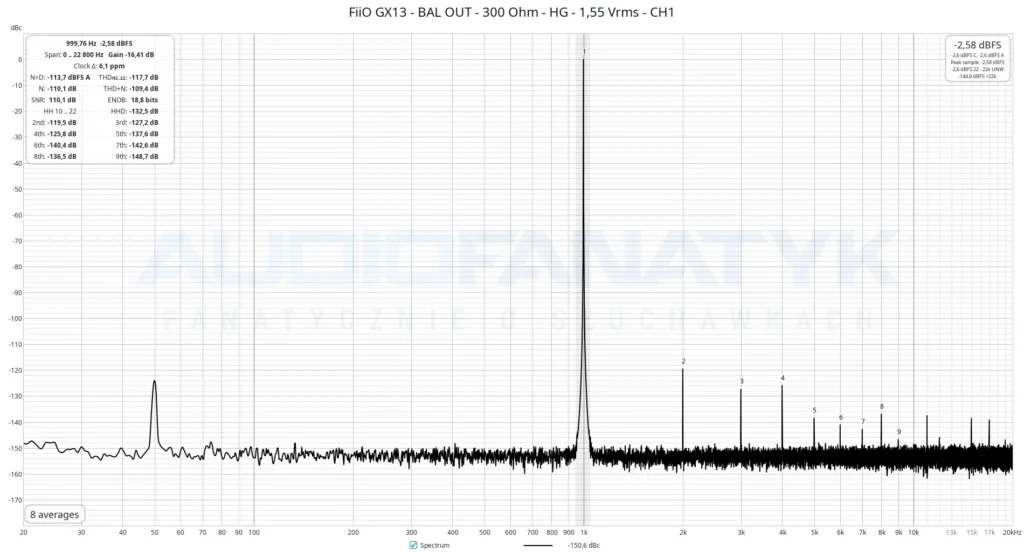1024x552 pixels.
Task: Click the THD+N value in distortion panel
Action: [x=144, y=88]
